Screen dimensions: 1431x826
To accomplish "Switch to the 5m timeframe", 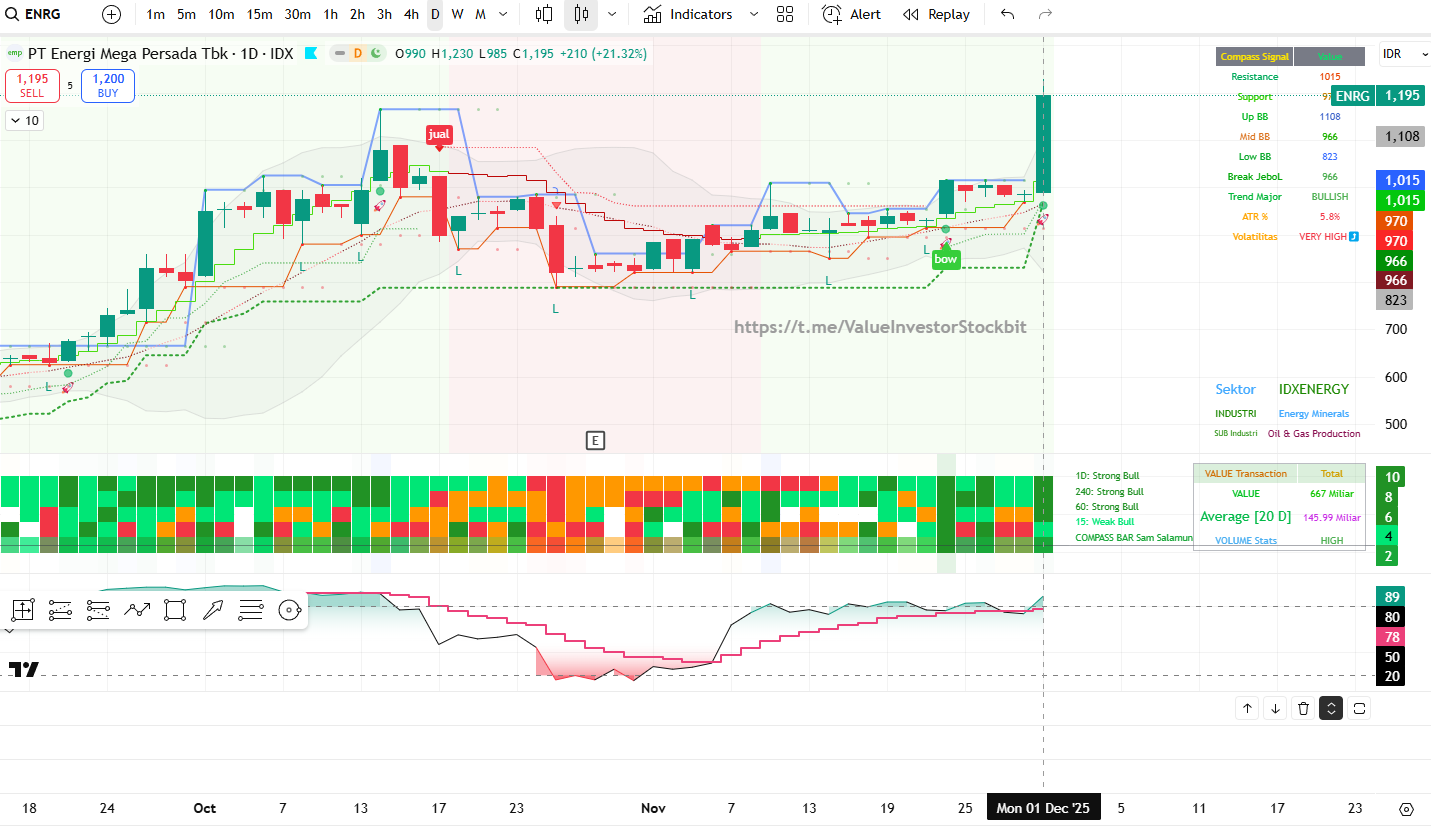I will pos(186,14).
